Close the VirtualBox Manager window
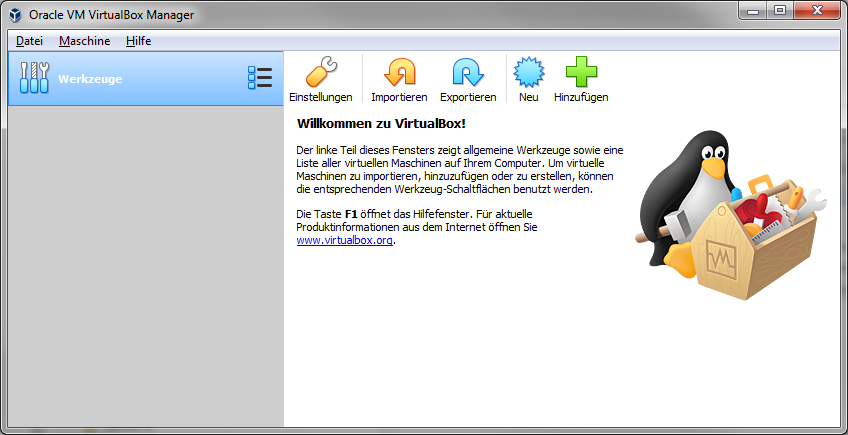848x435 pixels. pyautogui.click(x=817, y=11)
